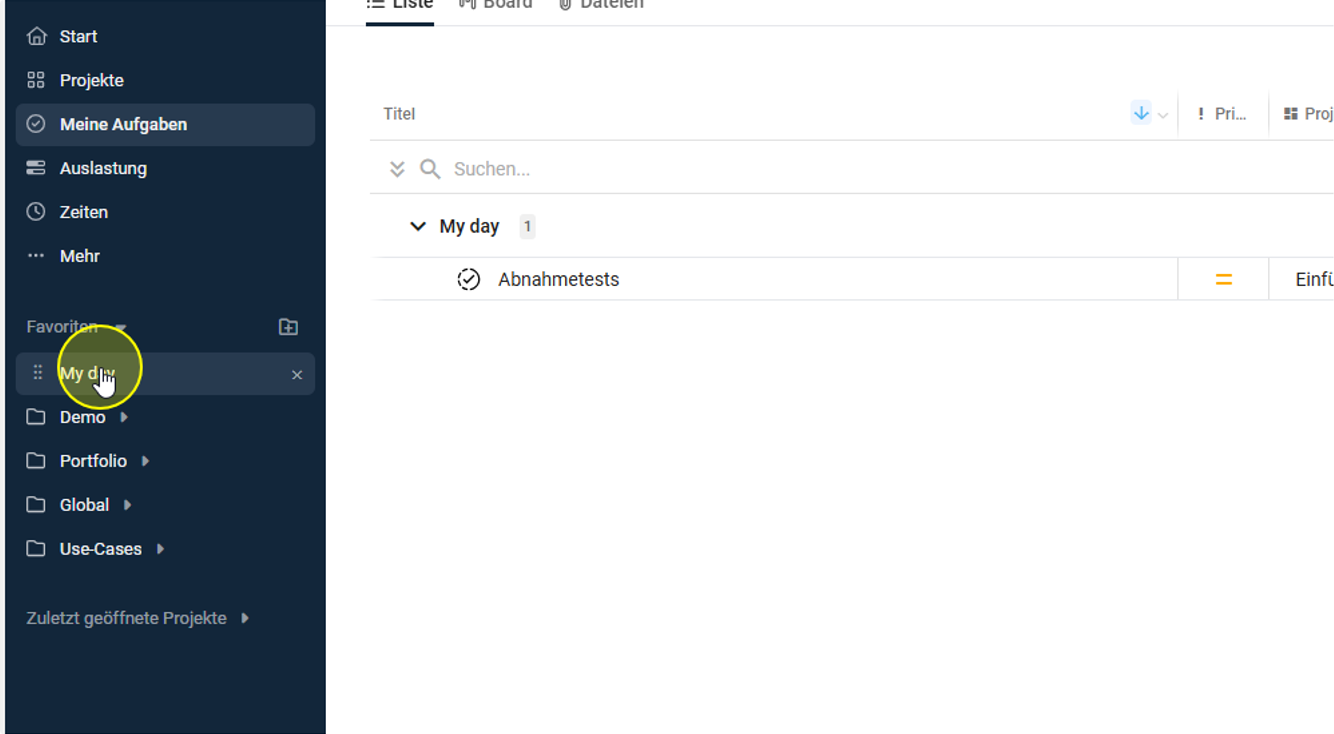Collapse the My day group chevron
The height and width of the screenshot is (734, 1334).
point(418,227)
